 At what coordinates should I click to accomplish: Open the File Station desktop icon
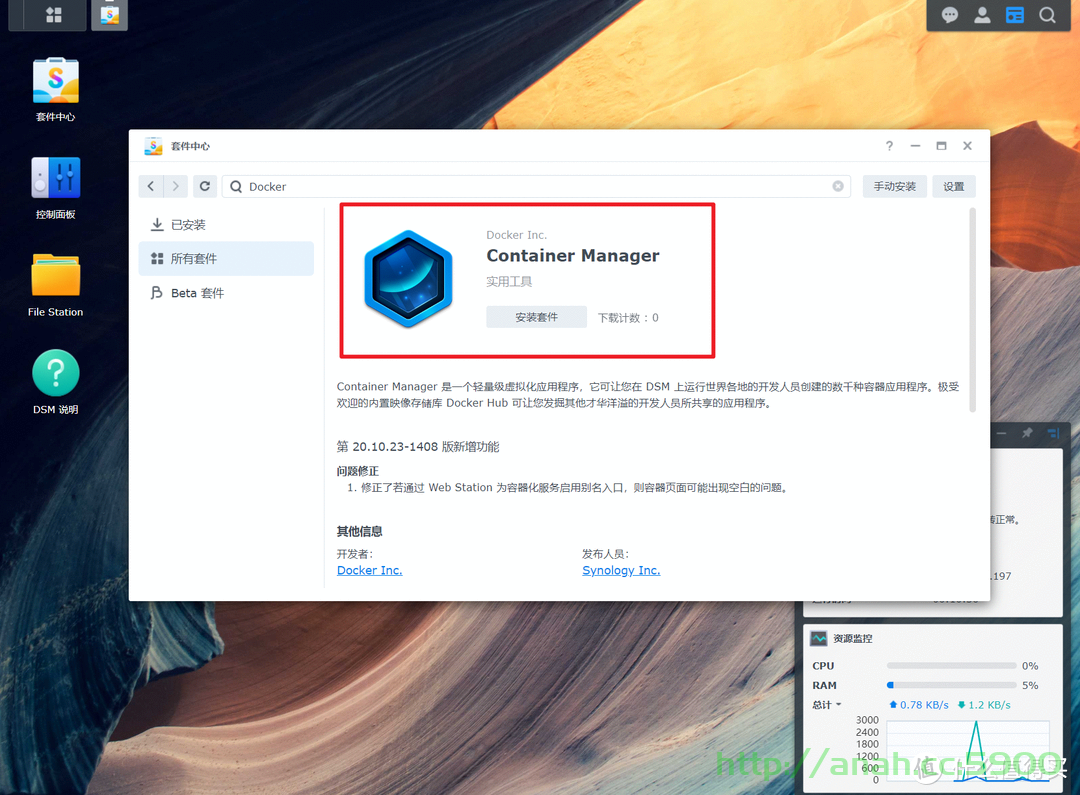(55, 285)
